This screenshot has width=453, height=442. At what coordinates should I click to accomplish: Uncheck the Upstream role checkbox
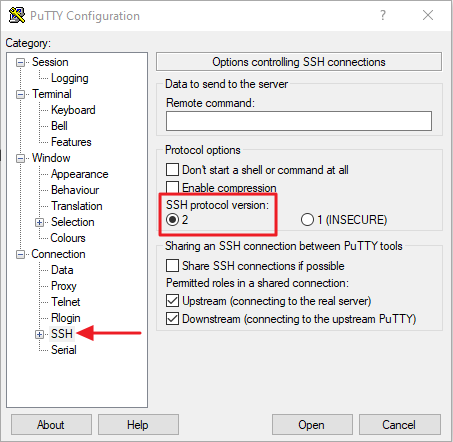pyautogui.click(x=172, y=301)
